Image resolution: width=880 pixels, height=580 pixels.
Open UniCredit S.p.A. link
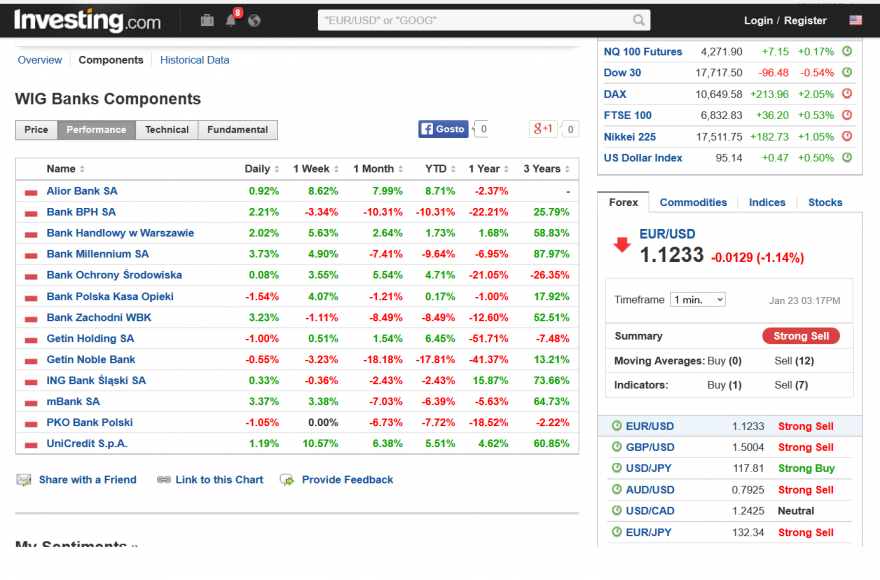87,443
